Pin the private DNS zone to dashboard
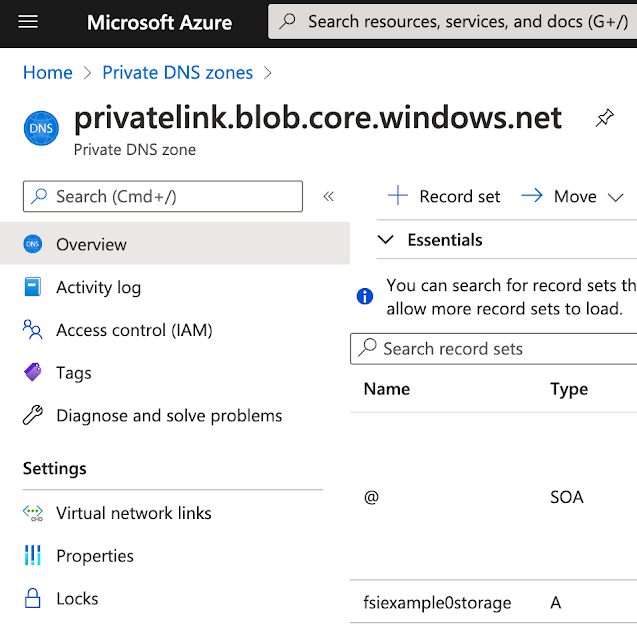Screen dimensions: 637x640 tap(604, 119)
